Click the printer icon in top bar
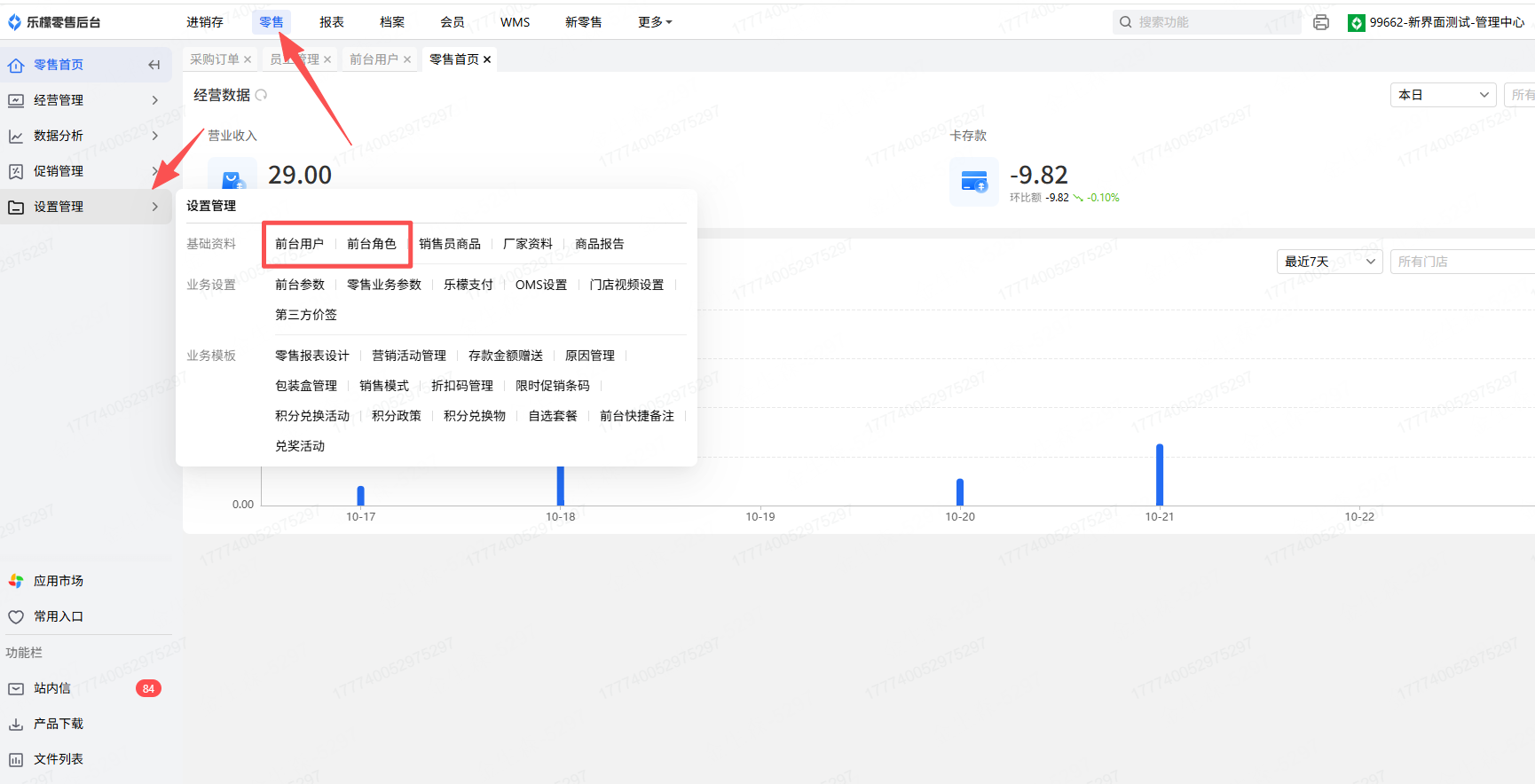Viewport: 1535px width, 784px height. click(x=1321, y=22)
